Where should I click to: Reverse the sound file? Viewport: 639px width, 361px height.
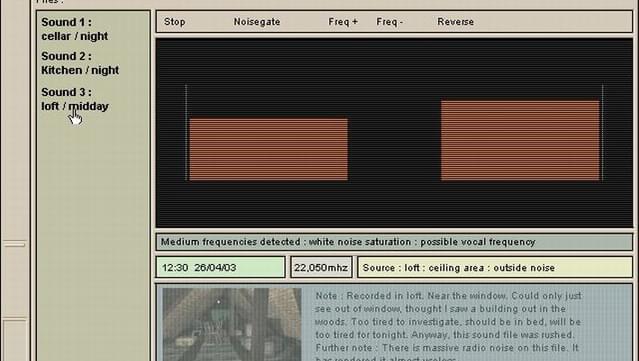pos(455,22)
